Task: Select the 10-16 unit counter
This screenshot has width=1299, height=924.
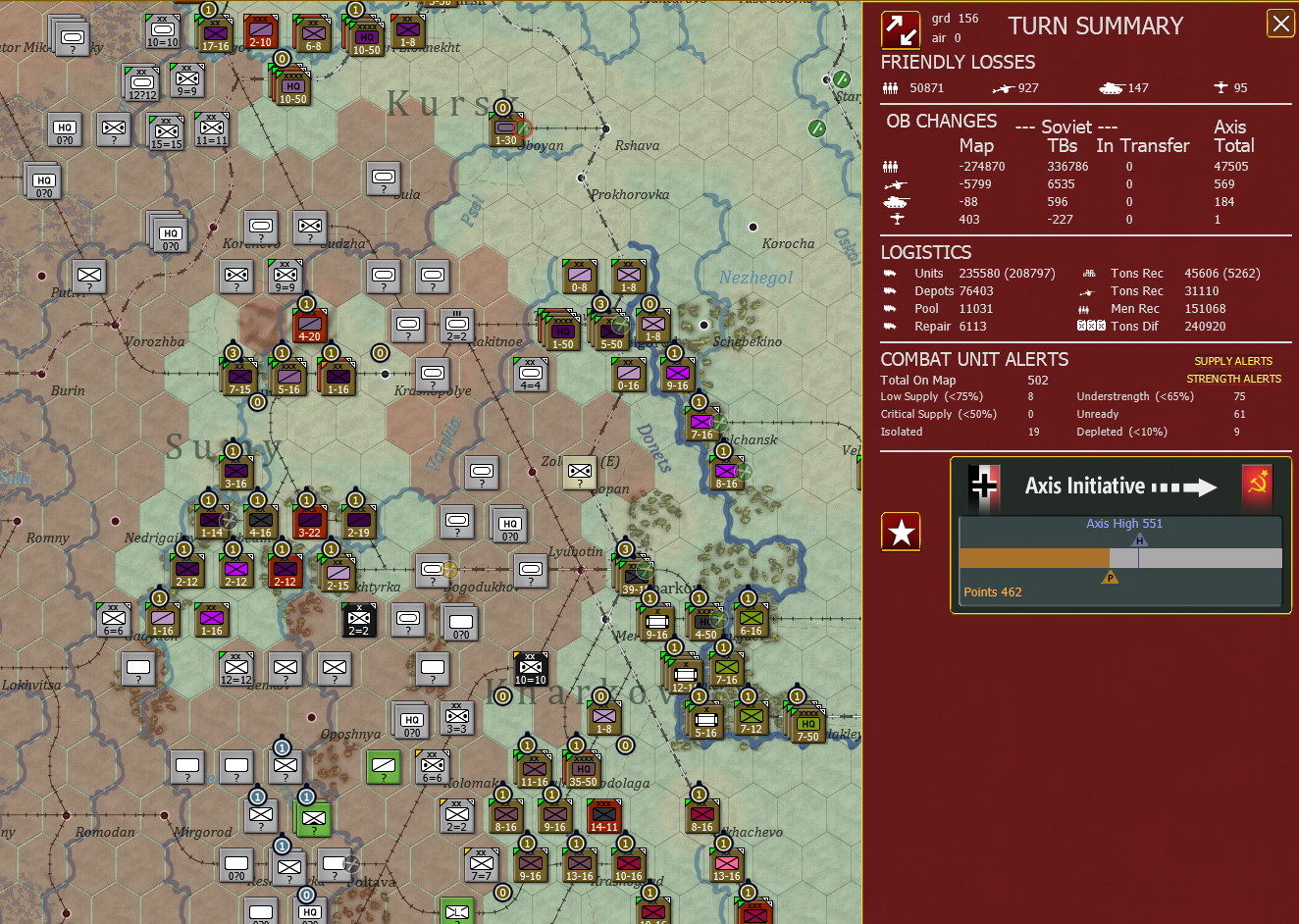Action: point(628,866)
